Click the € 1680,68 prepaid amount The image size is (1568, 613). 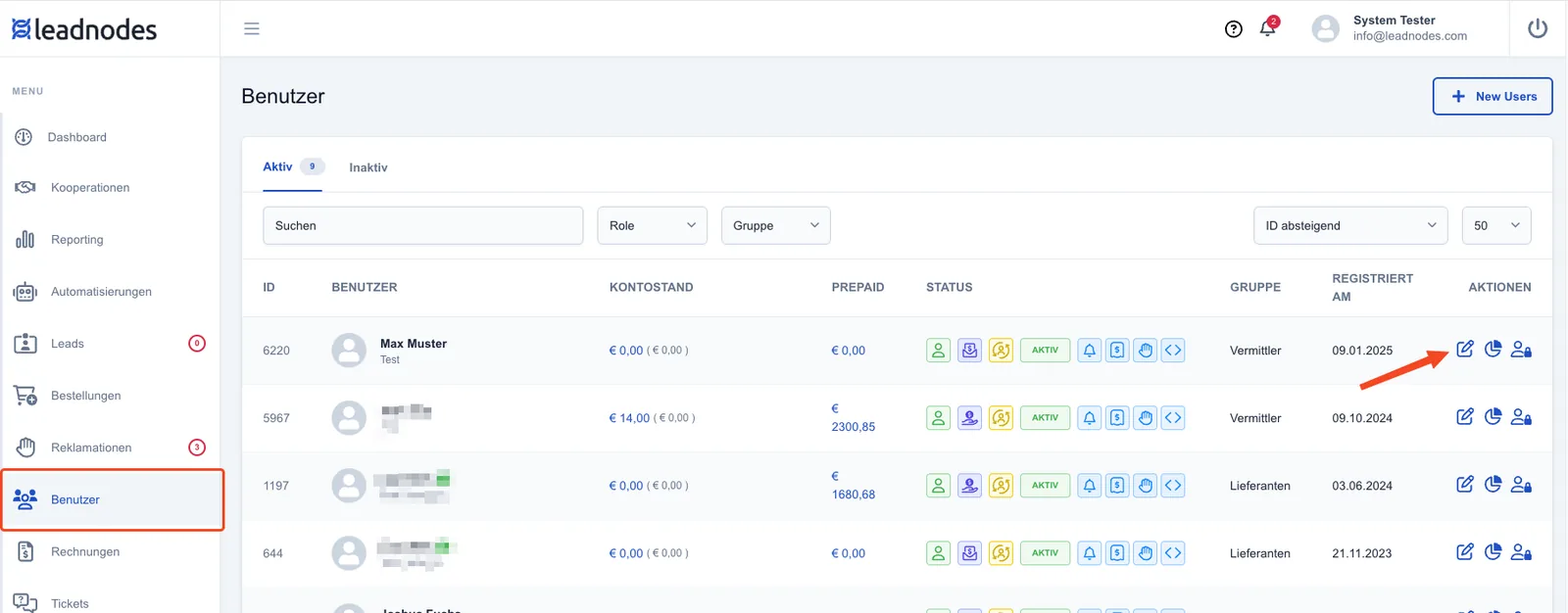click(853, 485)
